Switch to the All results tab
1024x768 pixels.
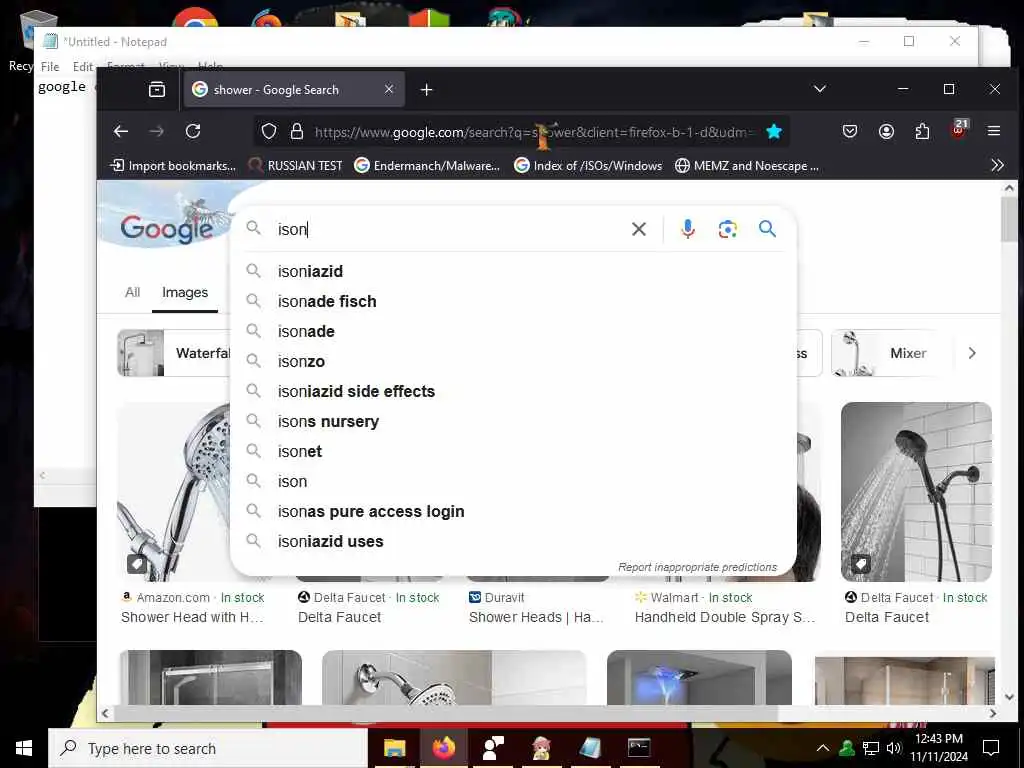click(133, 292)
